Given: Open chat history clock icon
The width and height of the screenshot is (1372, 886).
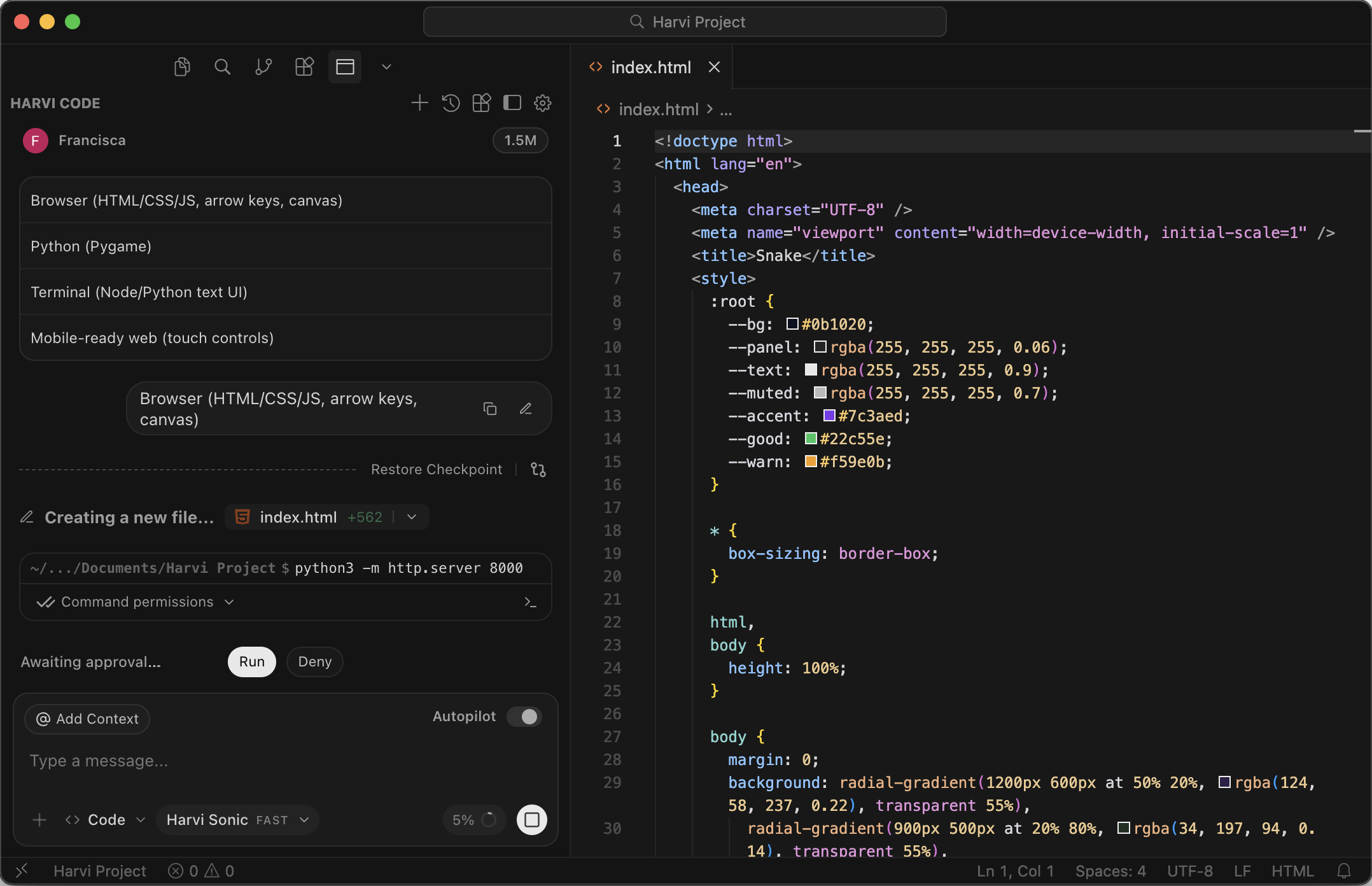Looking at the screenshot, I should click(x=451, y=103).
